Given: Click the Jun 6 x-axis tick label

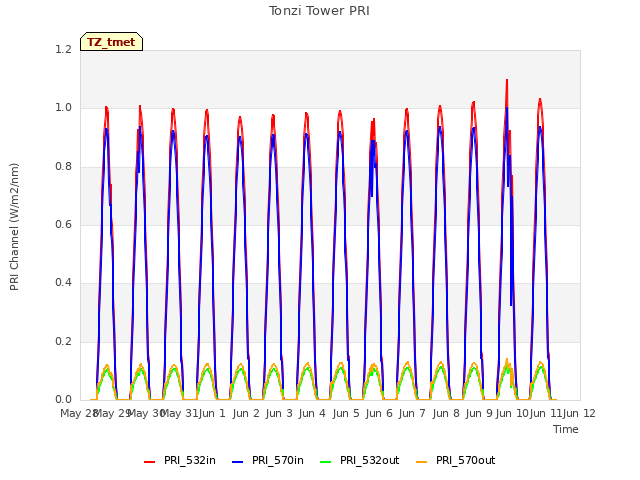Looking at the screenshot, I should 379,413.
